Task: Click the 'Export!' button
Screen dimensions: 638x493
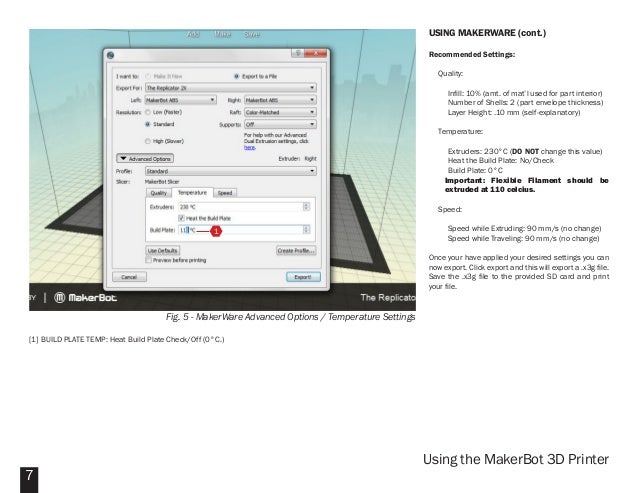Action: coord(303,277)
